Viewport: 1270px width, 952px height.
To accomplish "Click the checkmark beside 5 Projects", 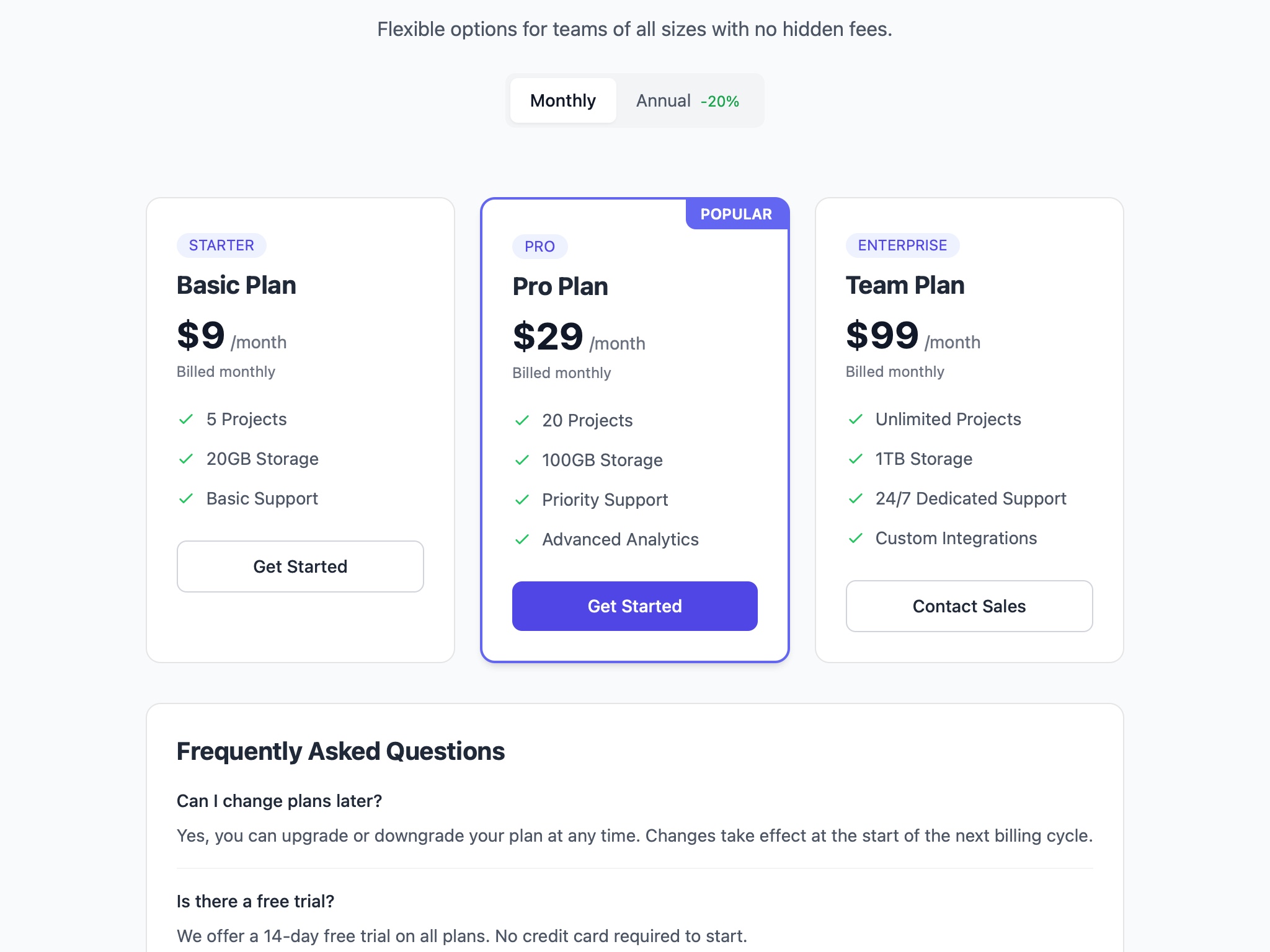I will (186, 419).
